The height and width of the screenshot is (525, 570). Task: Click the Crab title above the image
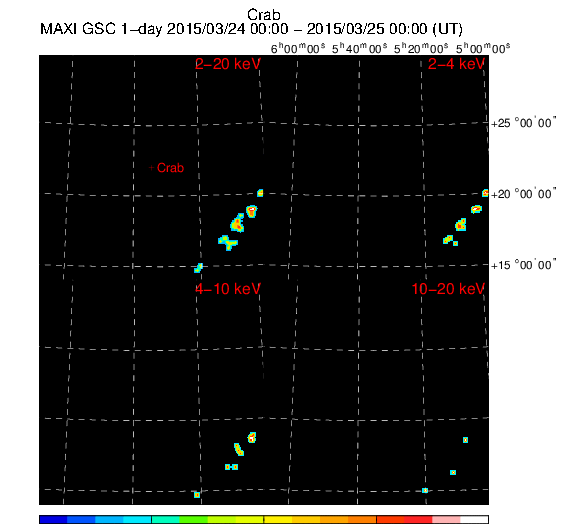click(x=264, y=15)
